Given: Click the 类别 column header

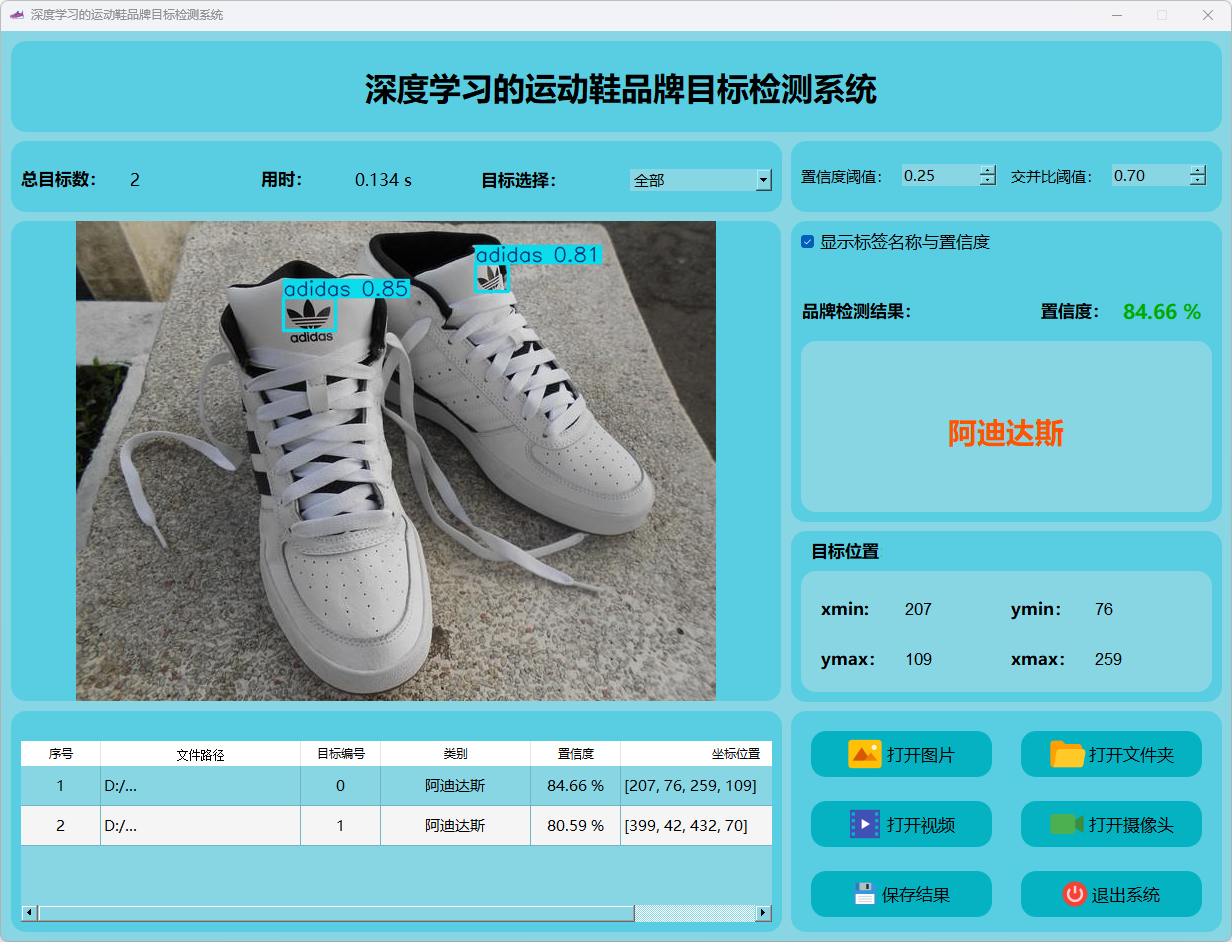Looking at the screenshot, I should point(456,754).
